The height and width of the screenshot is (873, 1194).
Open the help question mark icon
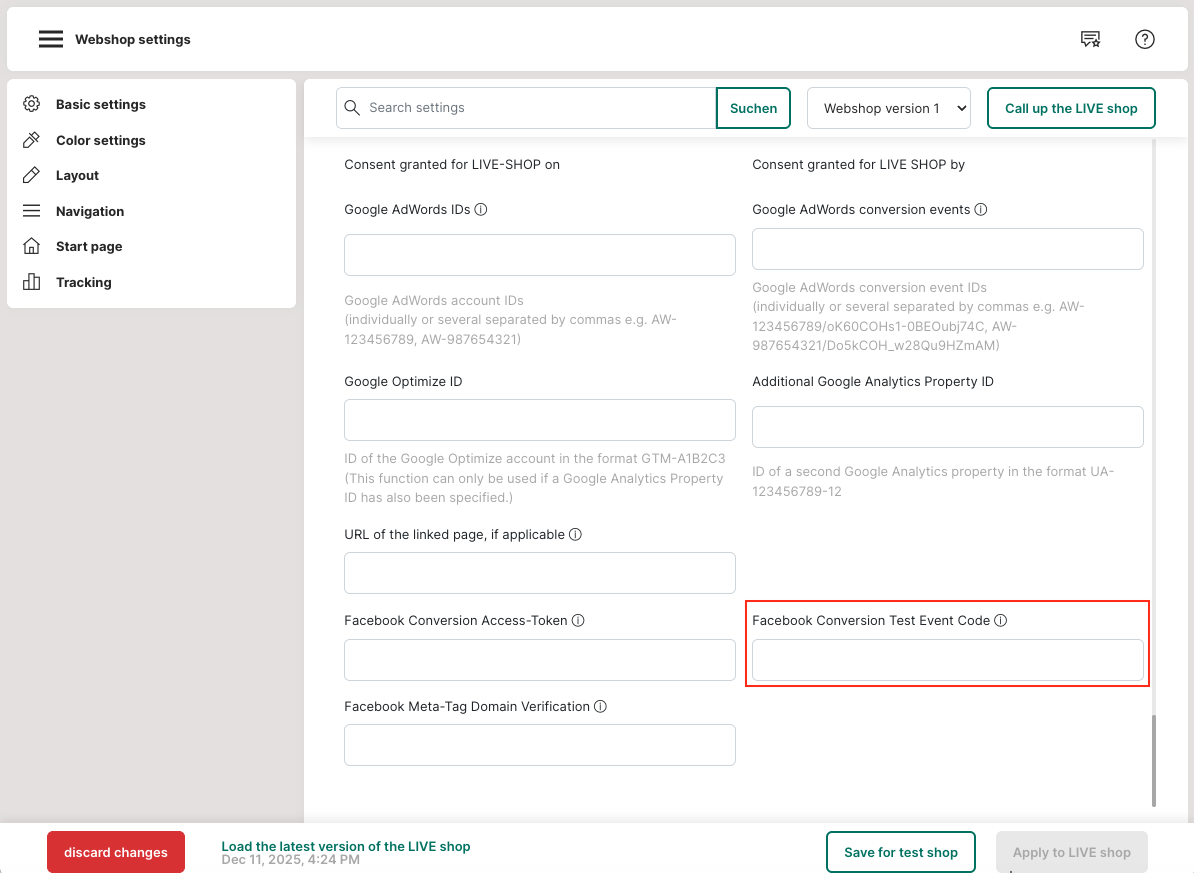(1145, 39)
